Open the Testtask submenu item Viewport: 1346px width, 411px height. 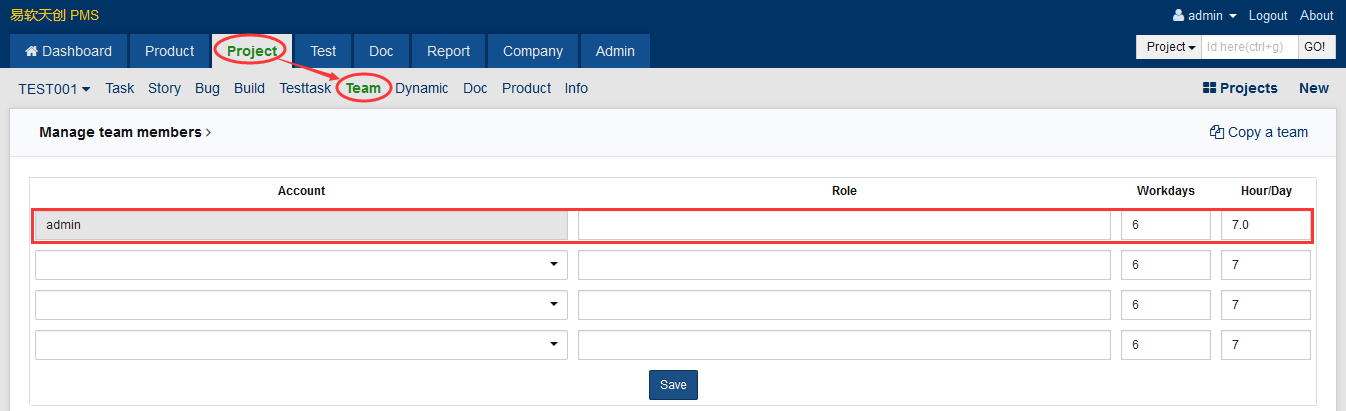click(305, 88)
